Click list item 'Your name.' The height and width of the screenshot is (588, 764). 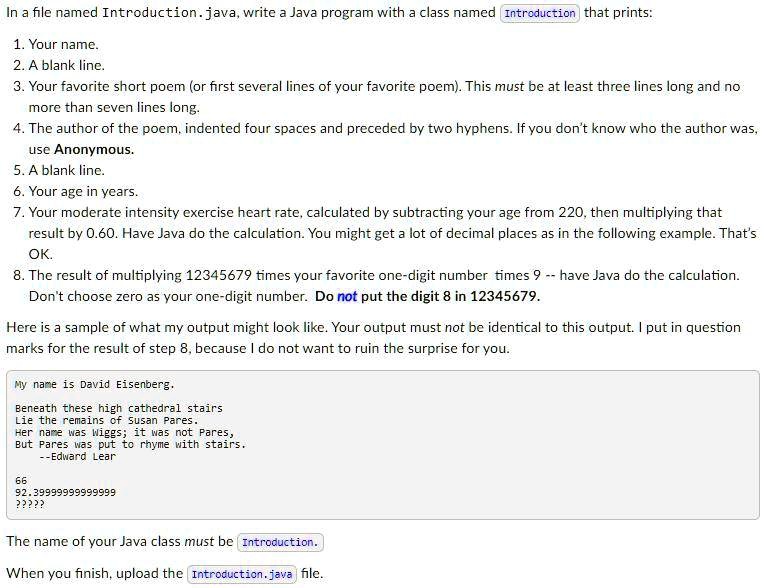coord(63,44)
